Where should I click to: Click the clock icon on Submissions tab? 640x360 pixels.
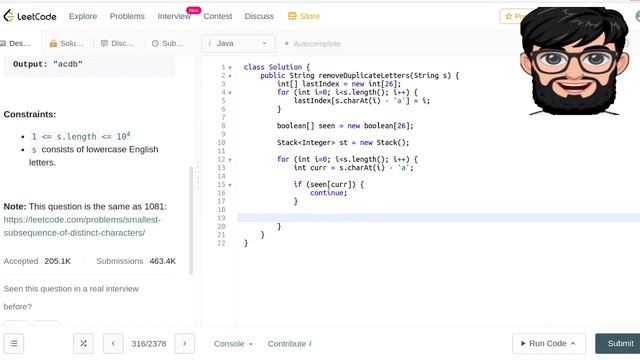(x=155, y=43)
